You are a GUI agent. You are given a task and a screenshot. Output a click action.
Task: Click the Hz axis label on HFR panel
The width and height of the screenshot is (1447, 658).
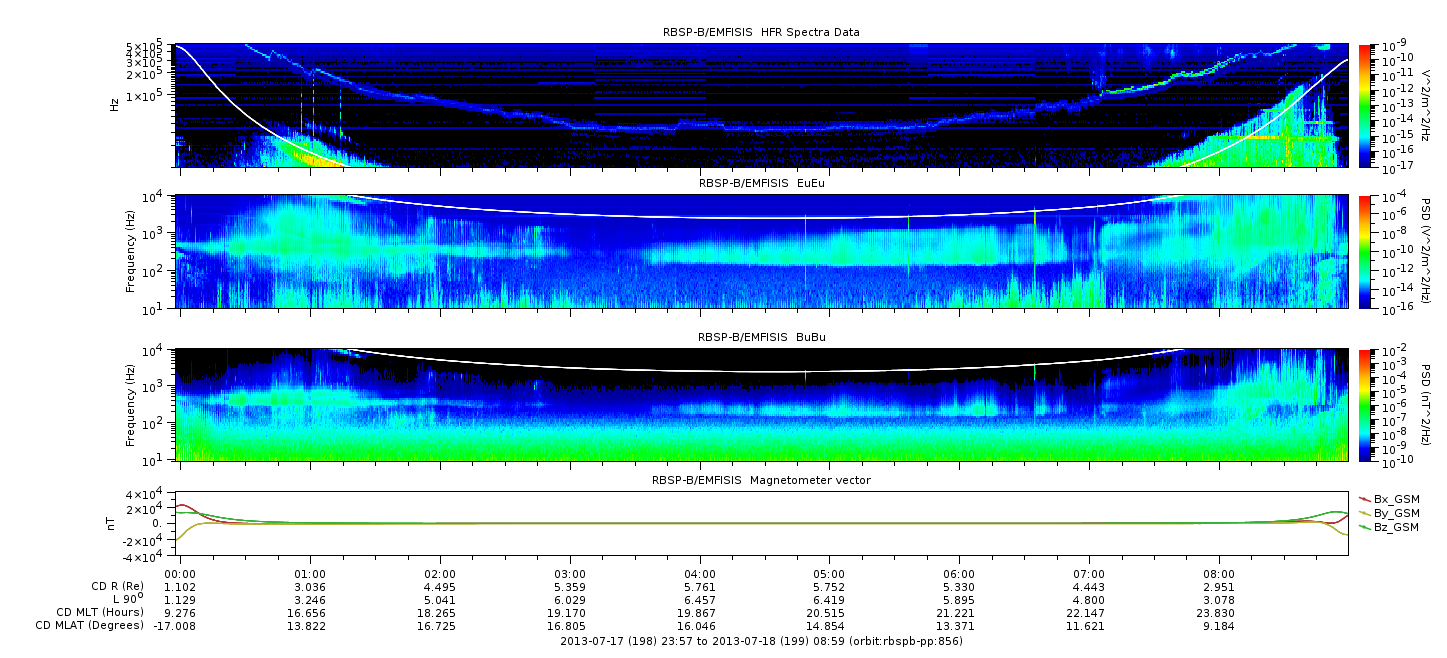pos(116,104)
